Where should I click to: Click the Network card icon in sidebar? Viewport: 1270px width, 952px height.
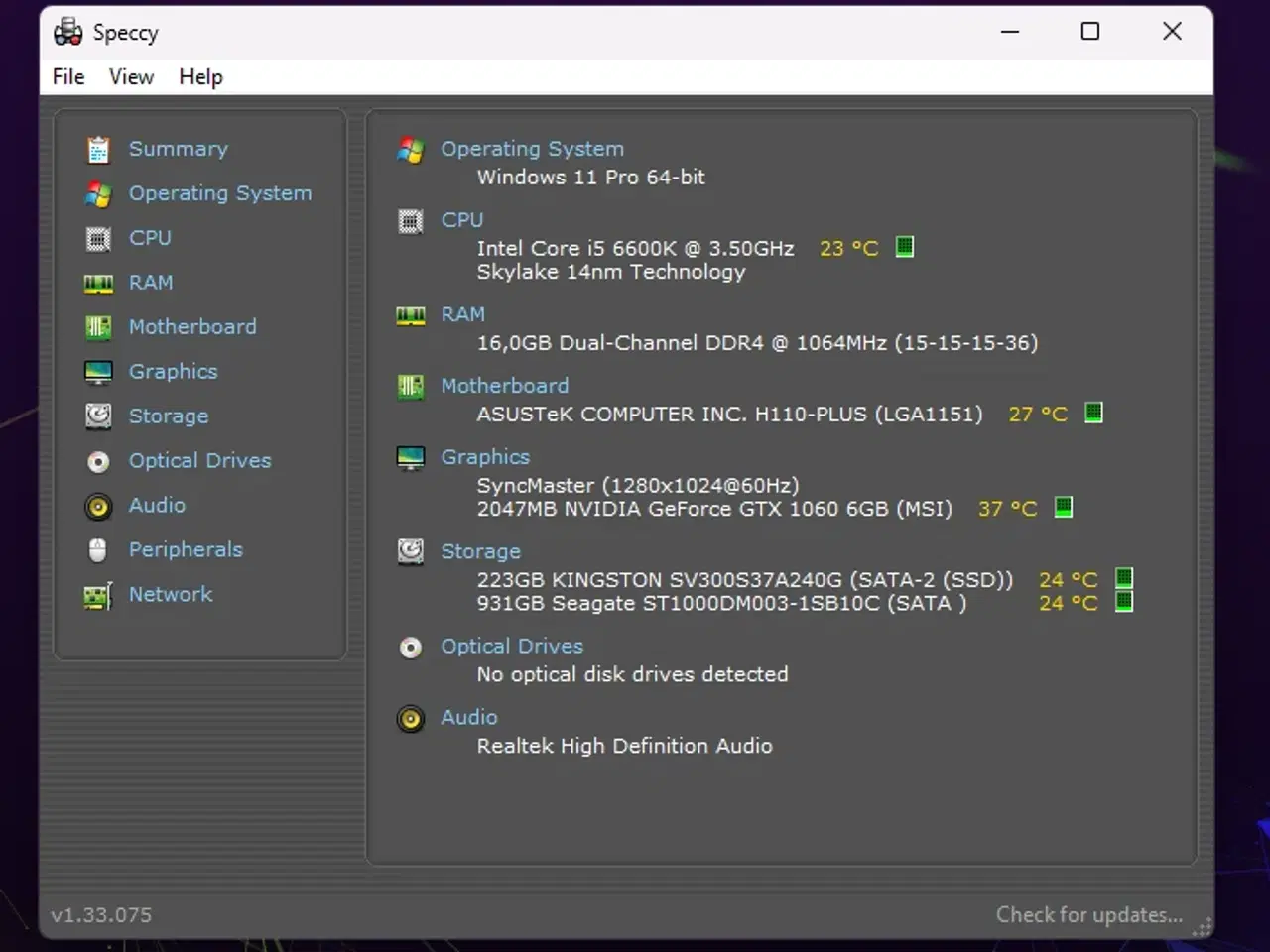98,596
